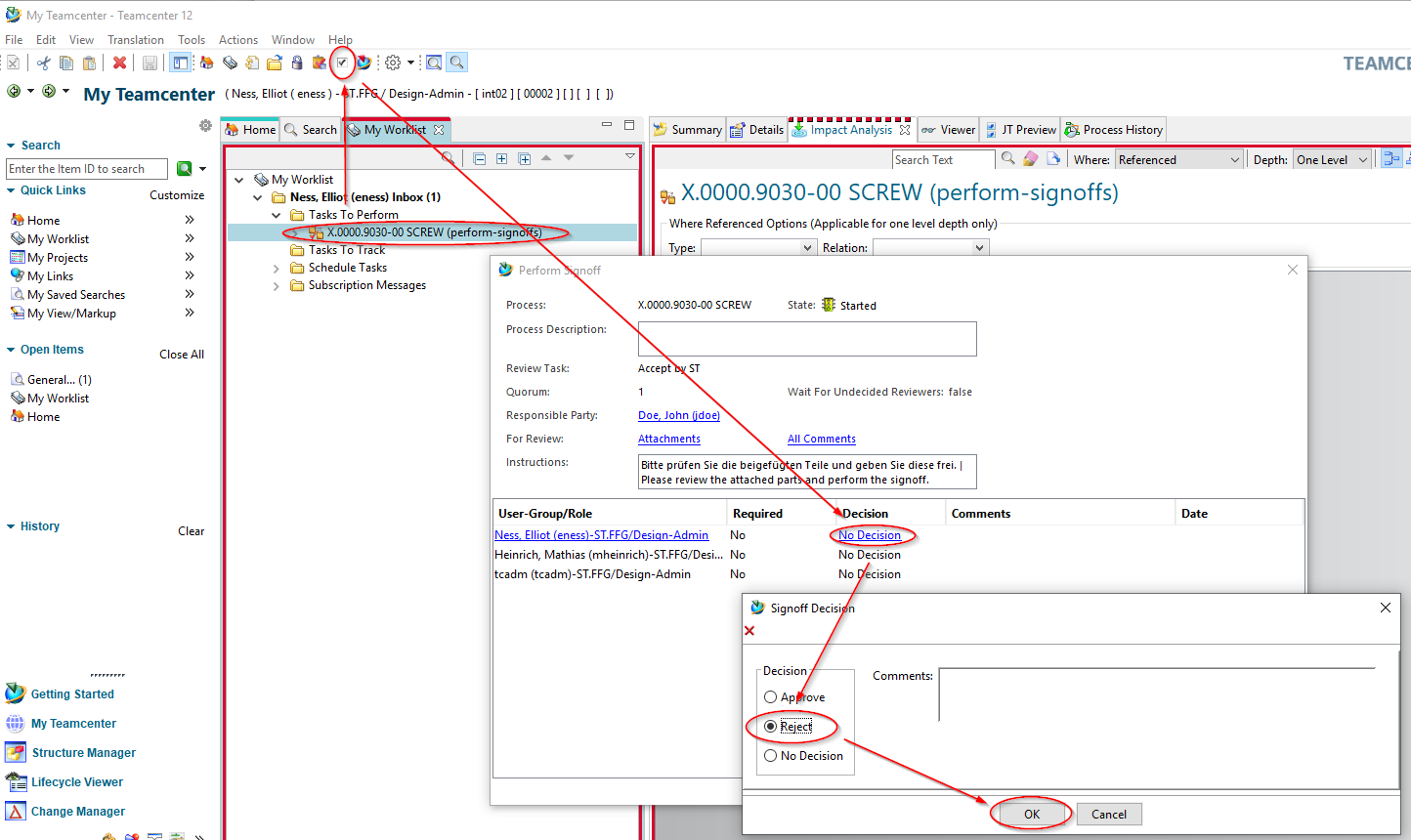Click the Perform Signoff checkmark toolbar icon
This screenshot has height=840, width=1411.
click(x=342, y=63)
